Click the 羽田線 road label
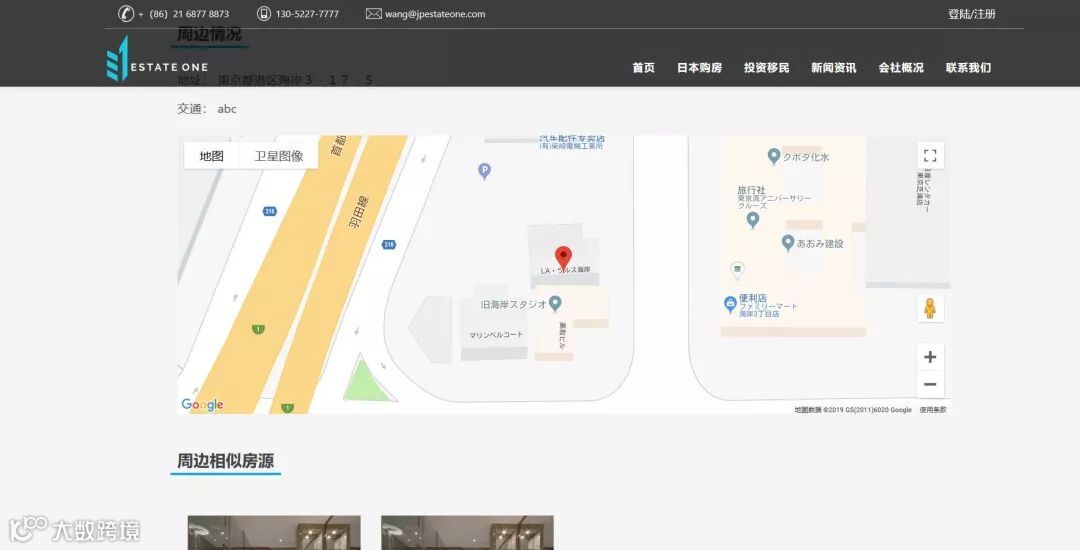 click(x=359, y=213)
